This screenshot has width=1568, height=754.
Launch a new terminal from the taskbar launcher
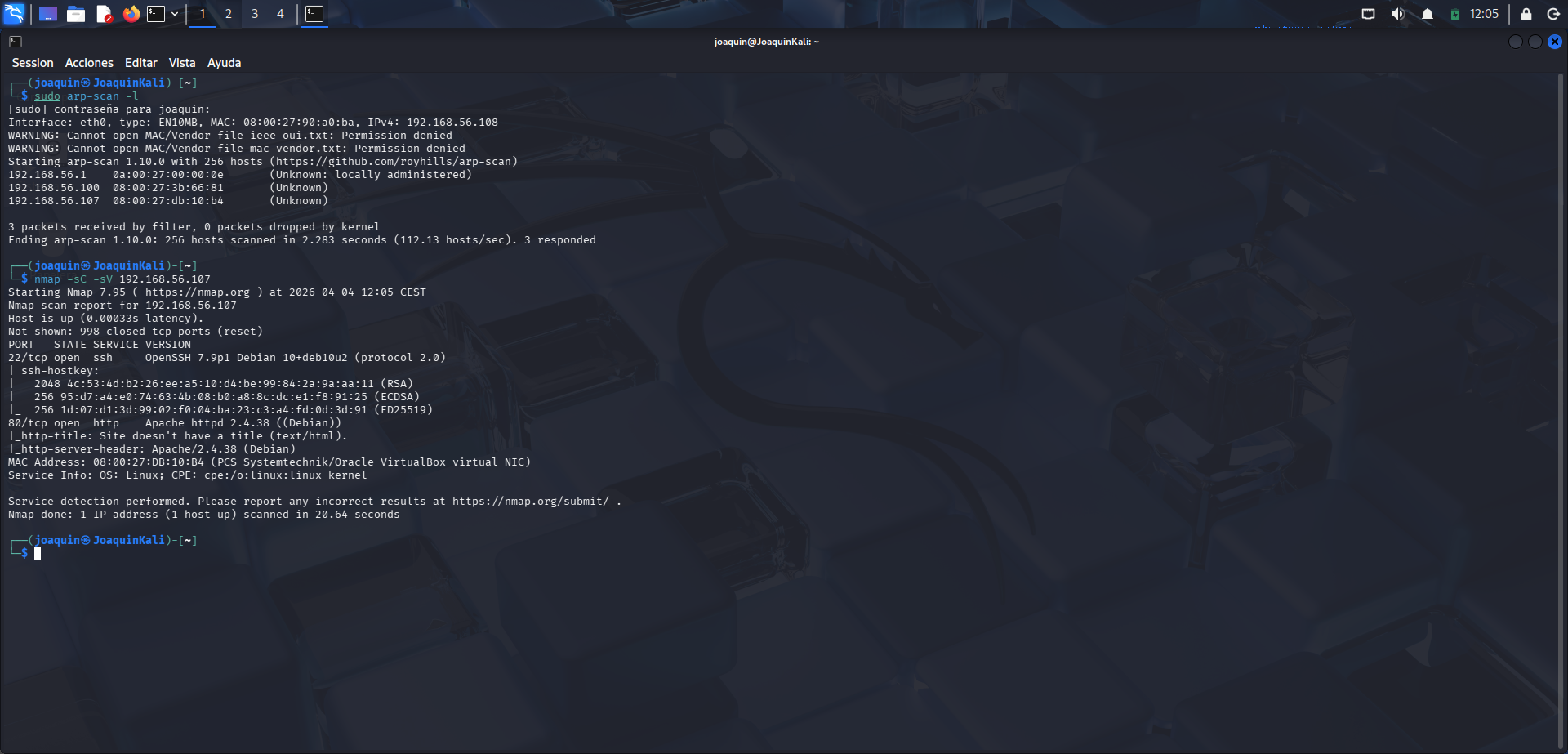[157, 14]
